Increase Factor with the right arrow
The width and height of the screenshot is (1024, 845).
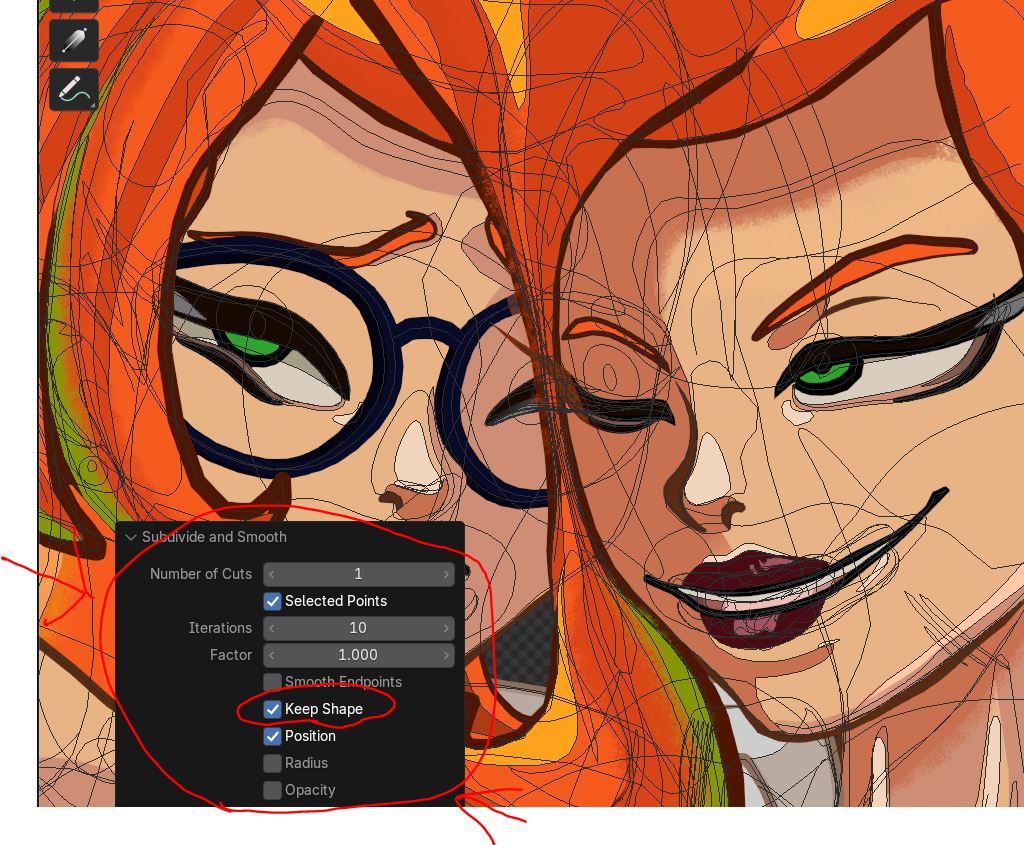(446, 655)
